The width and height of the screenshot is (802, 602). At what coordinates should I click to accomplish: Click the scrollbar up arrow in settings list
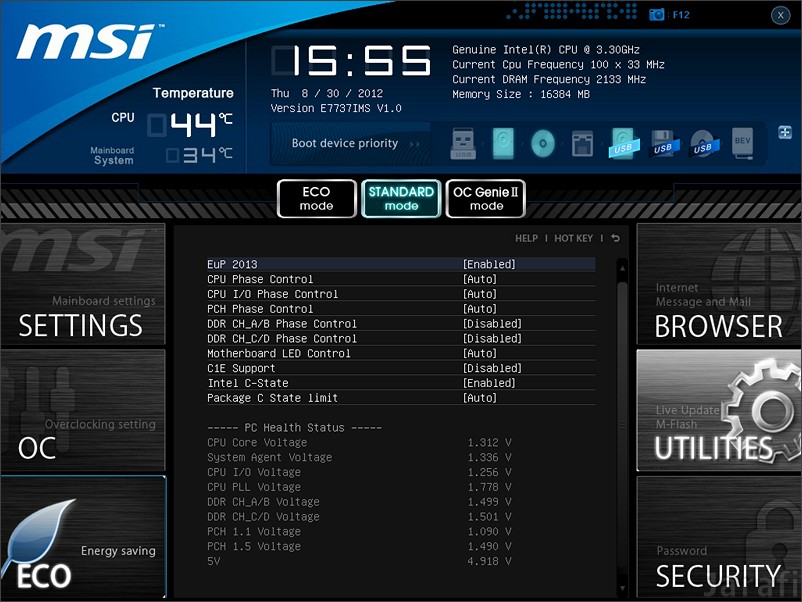(x=622, y=268)
